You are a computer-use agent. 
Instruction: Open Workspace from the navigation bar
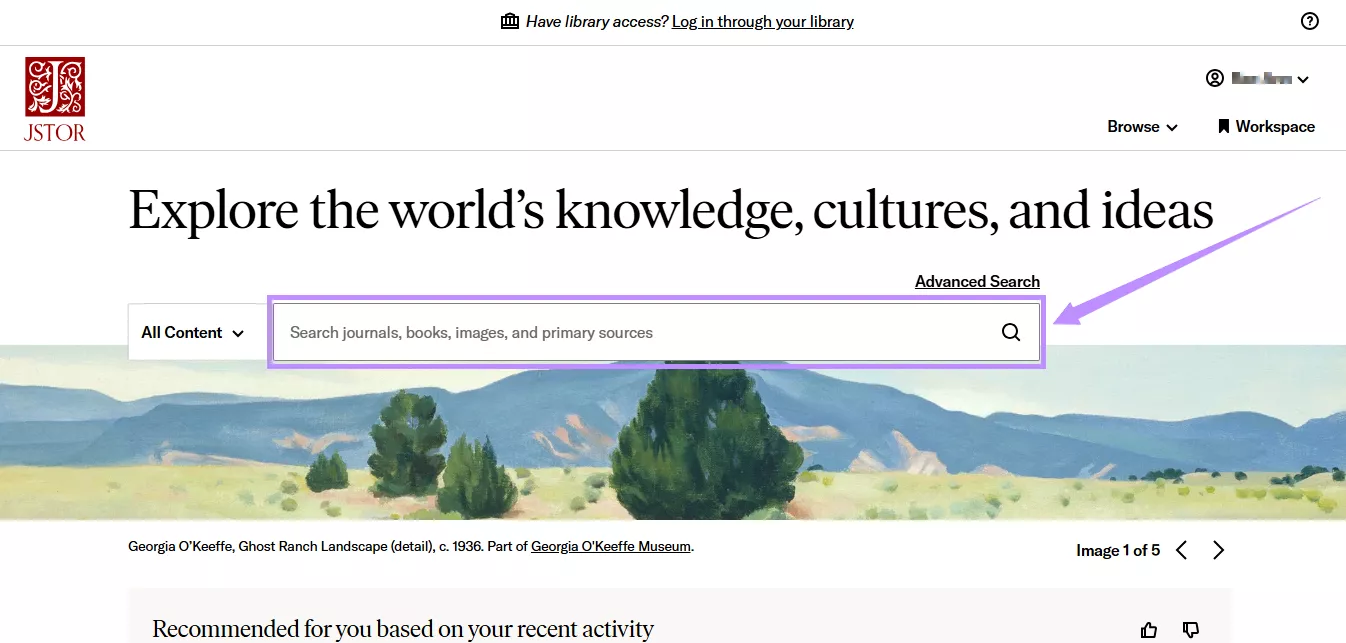tap(1274, 126)
